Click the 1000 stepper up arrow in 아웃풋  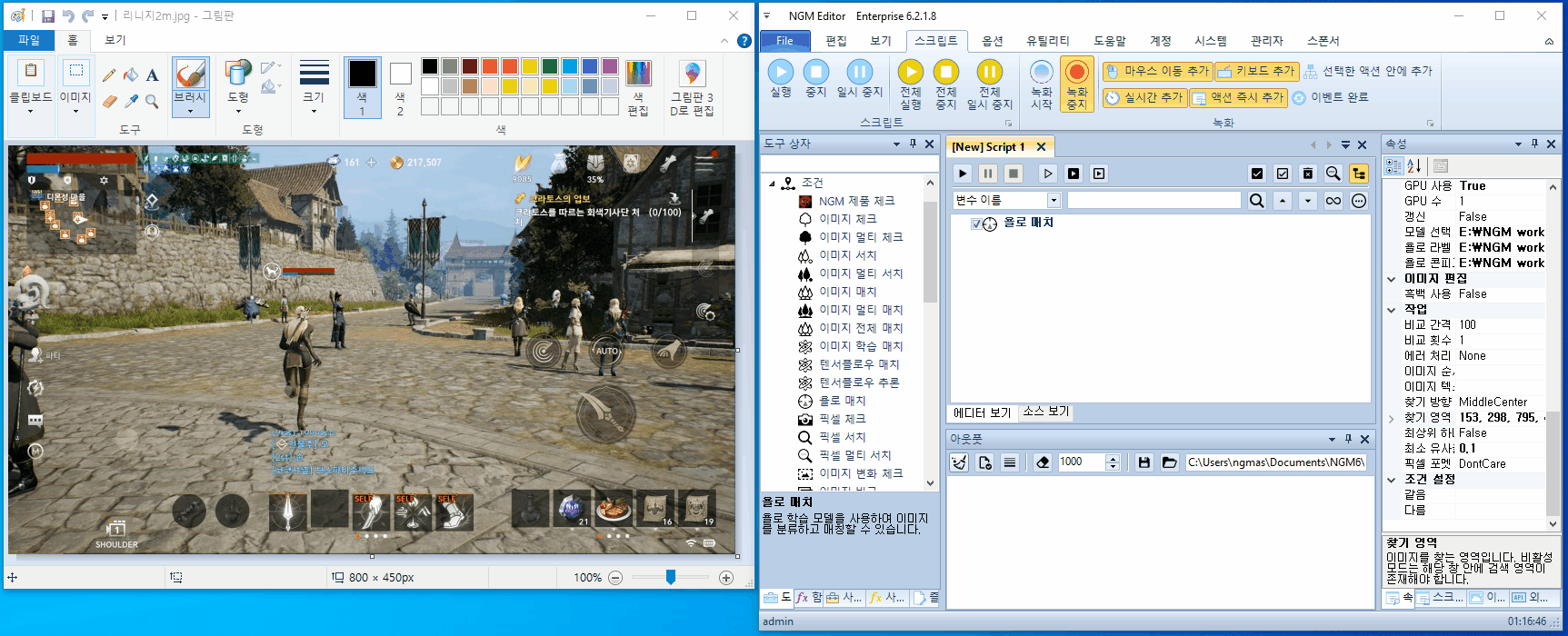(x=1113, y=458)
